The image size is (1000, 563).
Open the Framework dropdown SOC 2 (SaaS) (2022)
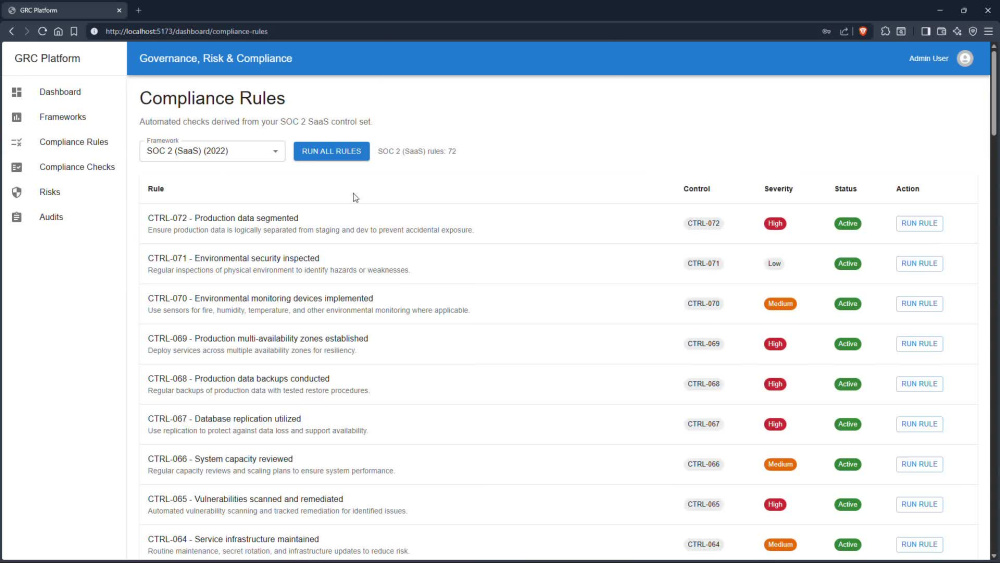click(212, 151)
